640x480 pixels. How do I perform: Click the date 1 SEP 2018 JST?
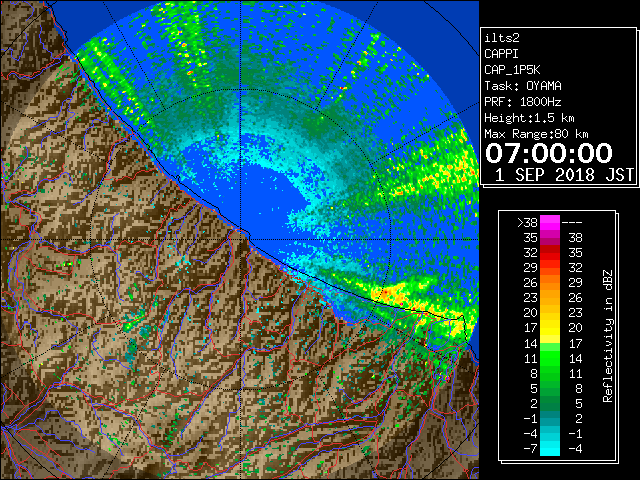click(x=564, y=175)
